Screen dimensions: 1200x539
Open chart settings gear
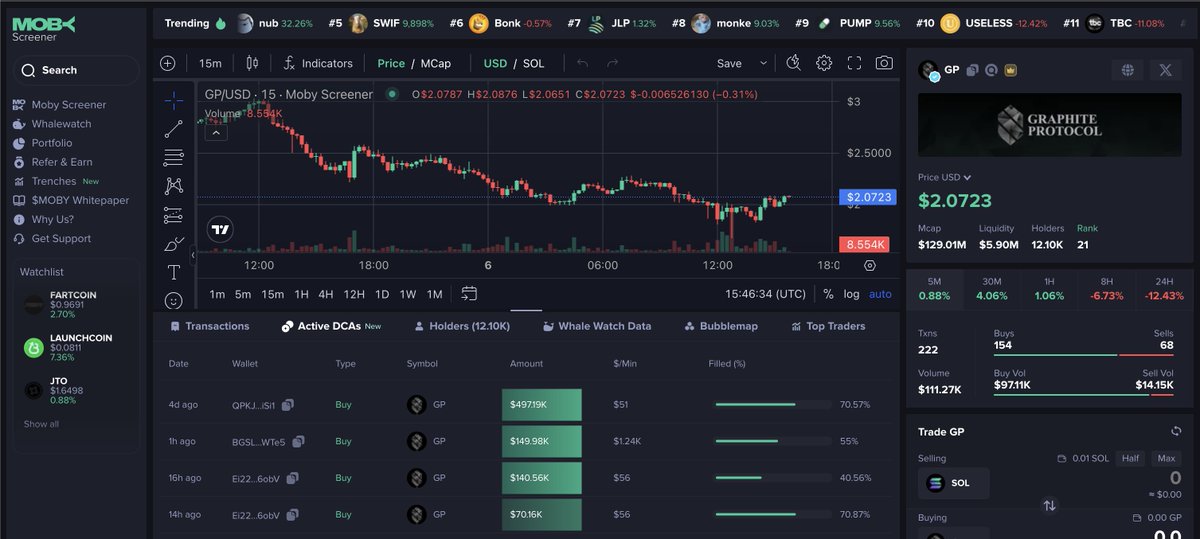(824, 63)
